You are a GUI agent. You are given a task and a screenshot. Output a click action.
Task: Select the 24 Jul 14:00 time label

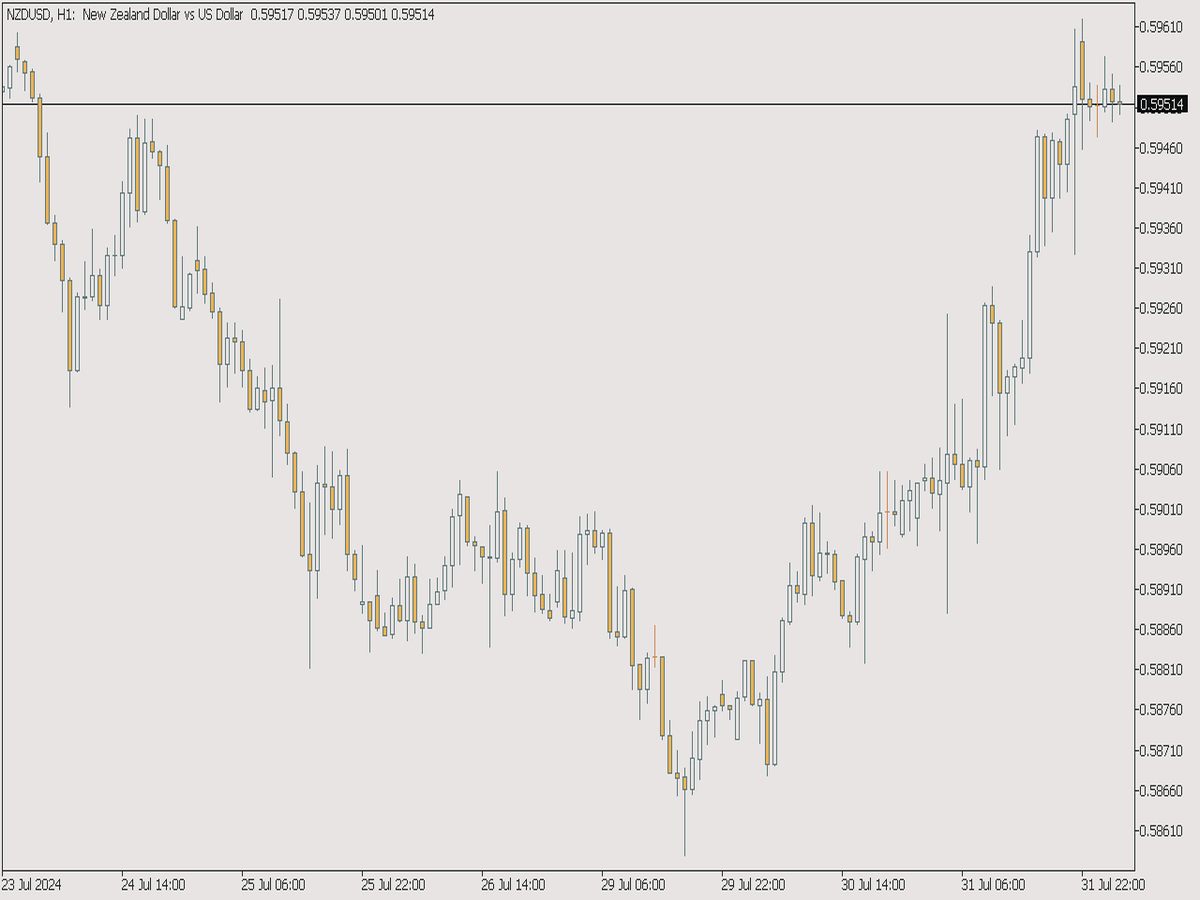tap(153, 885)
